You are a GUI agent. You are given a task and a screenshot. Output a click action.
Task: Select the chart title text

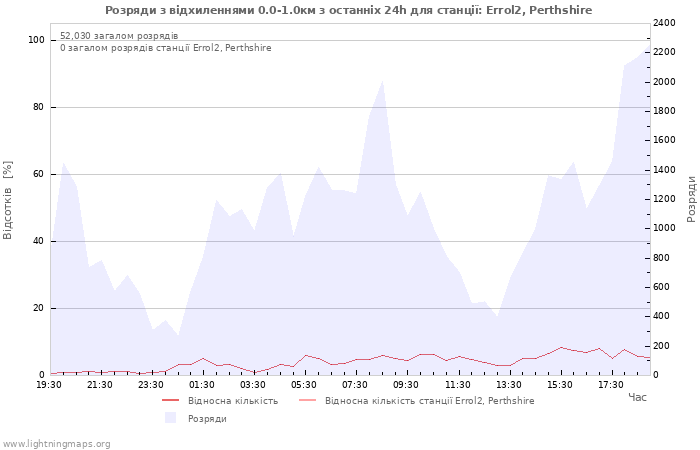[349, 10]
